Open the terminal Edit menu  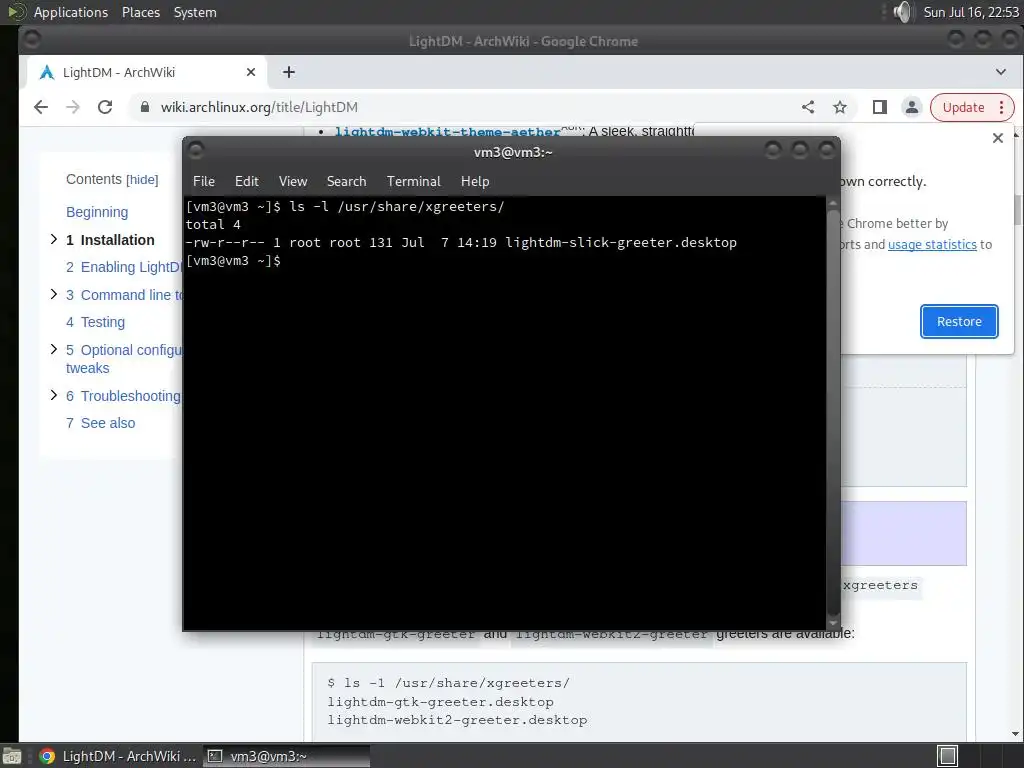pos(246,182)
